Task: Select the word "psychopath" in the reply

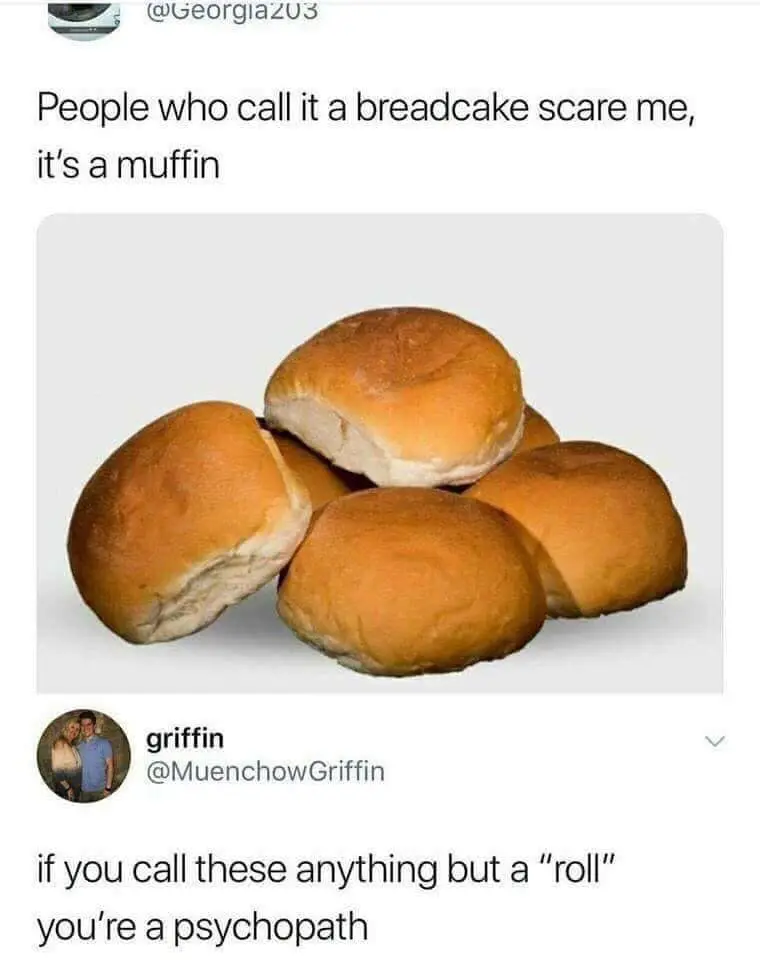Action: (270, 929)
